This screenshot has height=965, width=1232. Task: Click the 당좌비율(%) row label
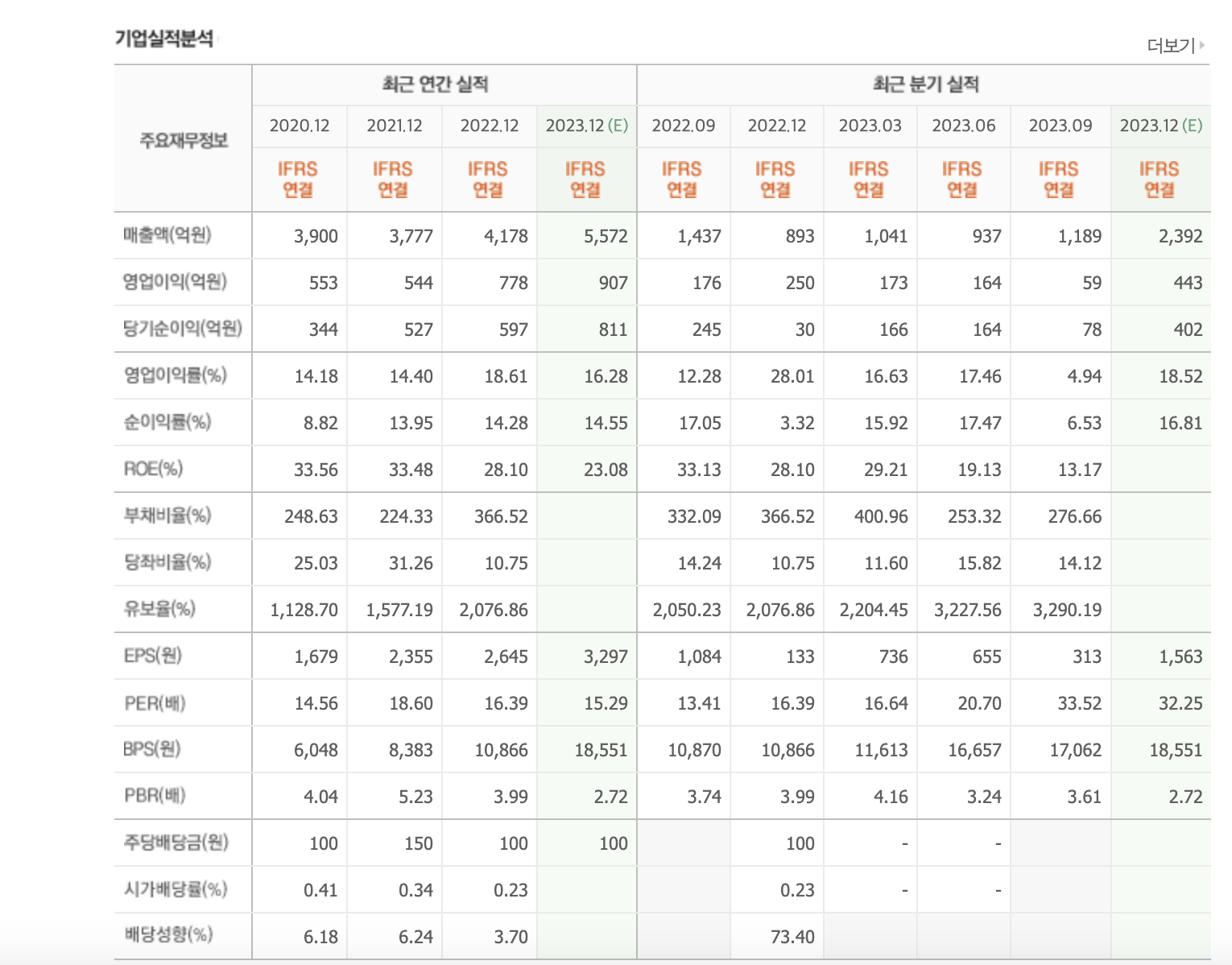(167, 562)
